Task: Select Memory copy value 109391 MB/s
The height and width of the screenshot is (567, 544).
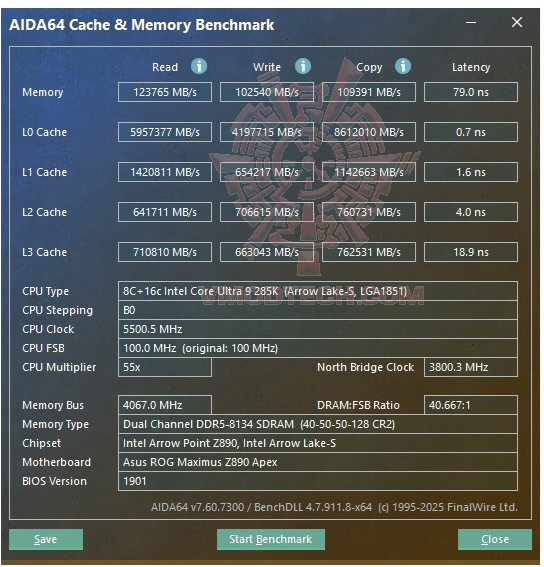Action: (x=369, y=92)
